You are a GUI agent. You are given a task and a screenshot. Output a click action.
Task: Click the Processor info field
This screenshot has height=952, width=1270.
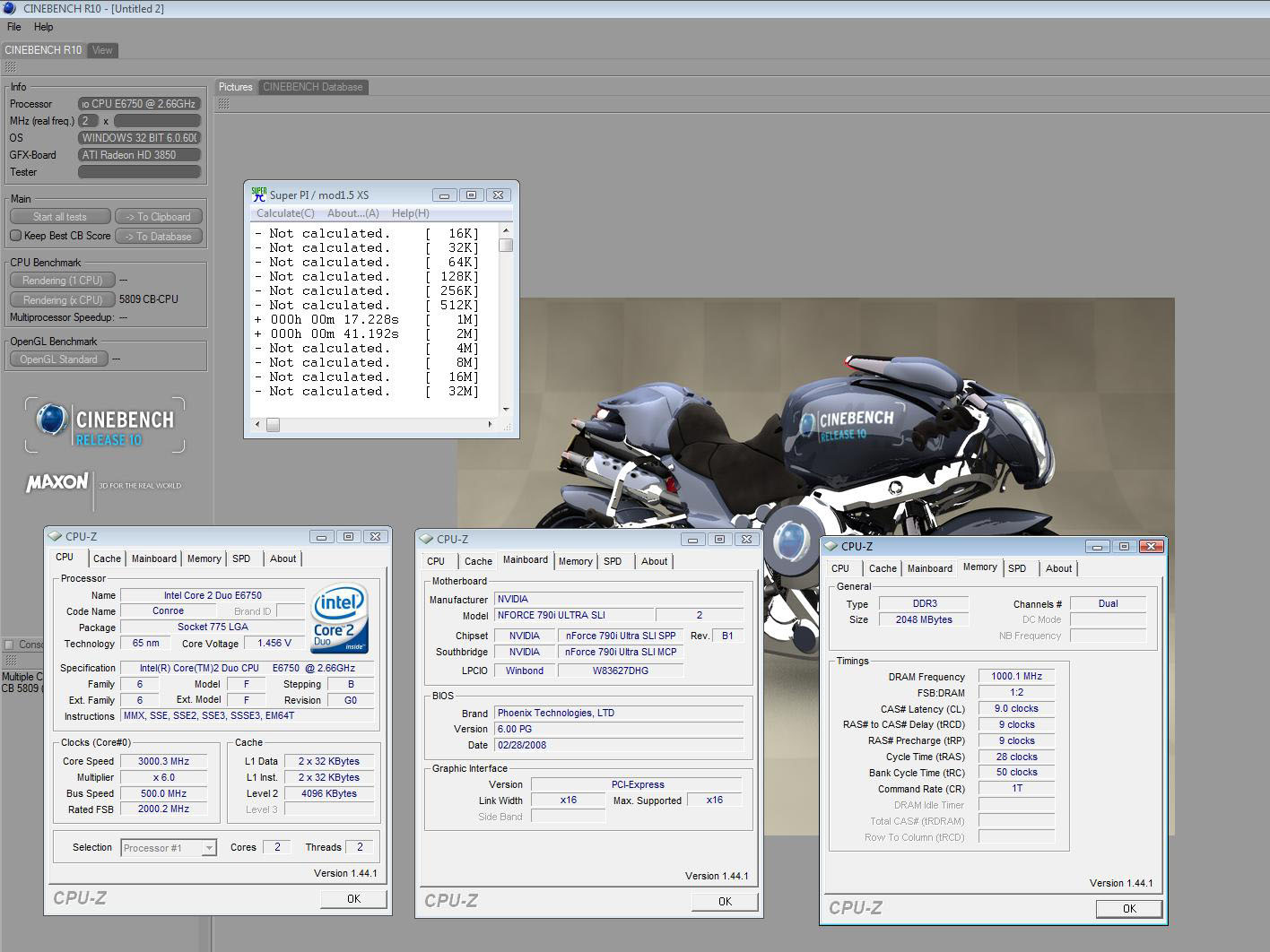coord(140,104)
